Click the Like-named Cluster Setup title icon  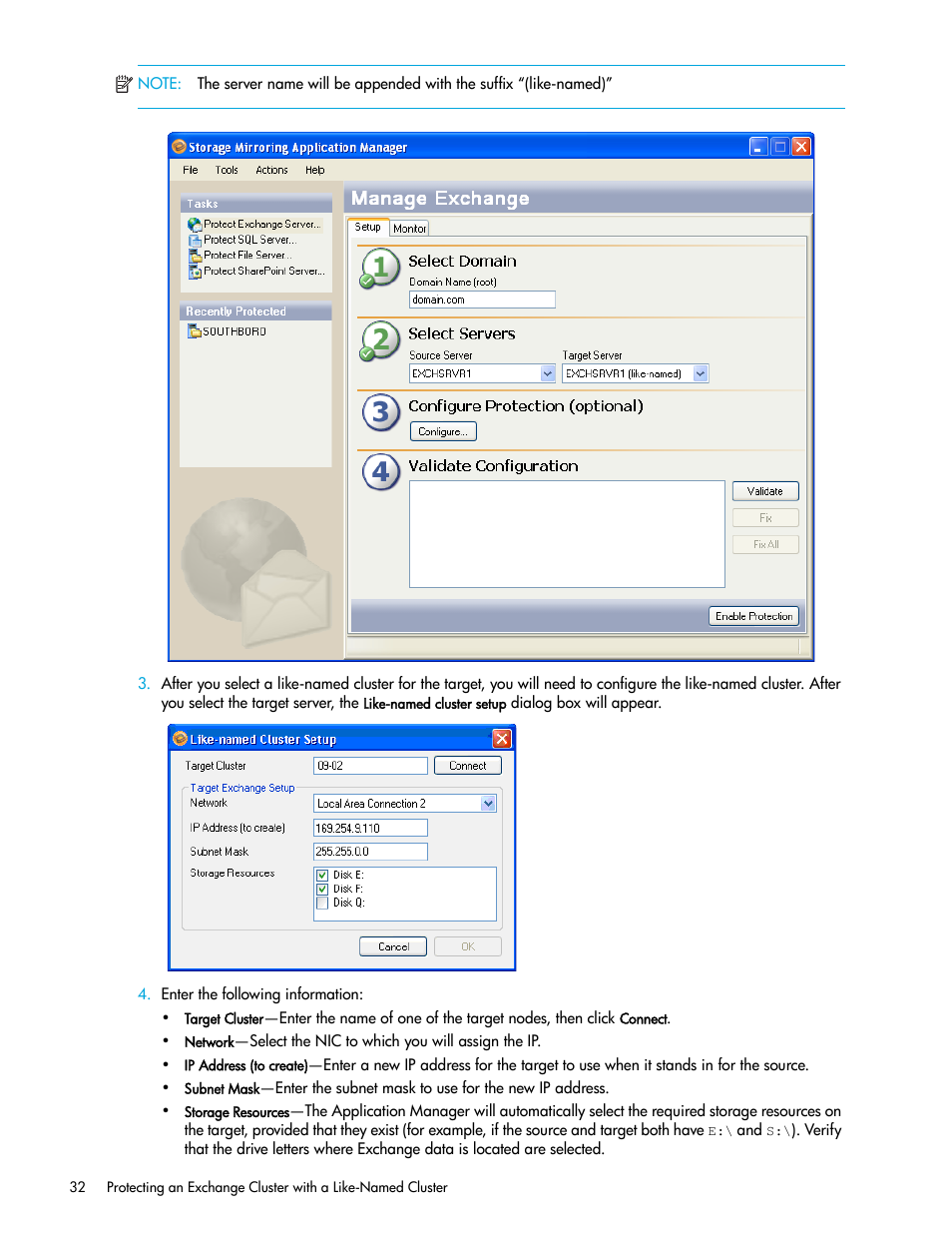click(x=181, y=739)
